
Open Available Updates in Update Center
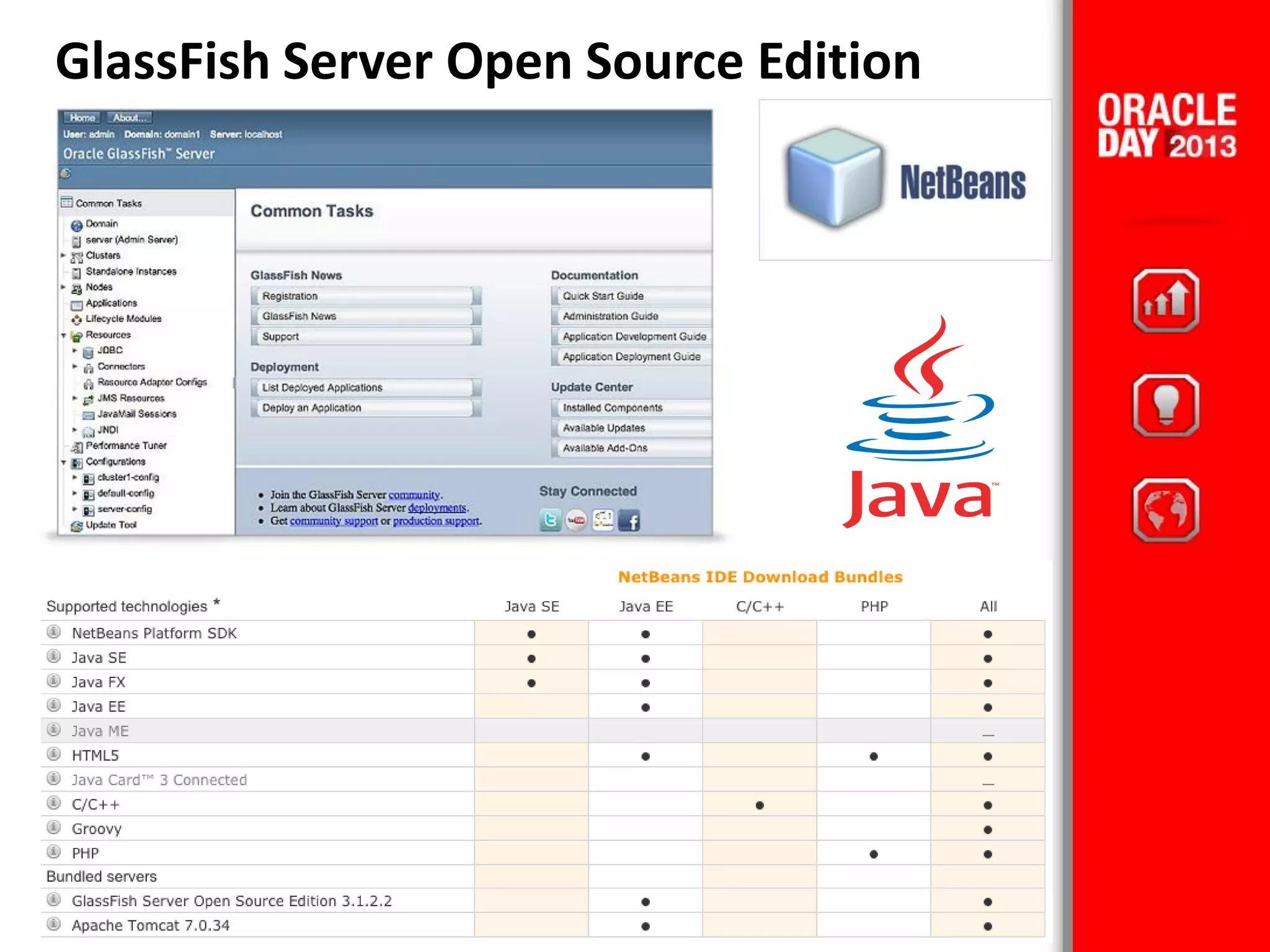[631, 428]
